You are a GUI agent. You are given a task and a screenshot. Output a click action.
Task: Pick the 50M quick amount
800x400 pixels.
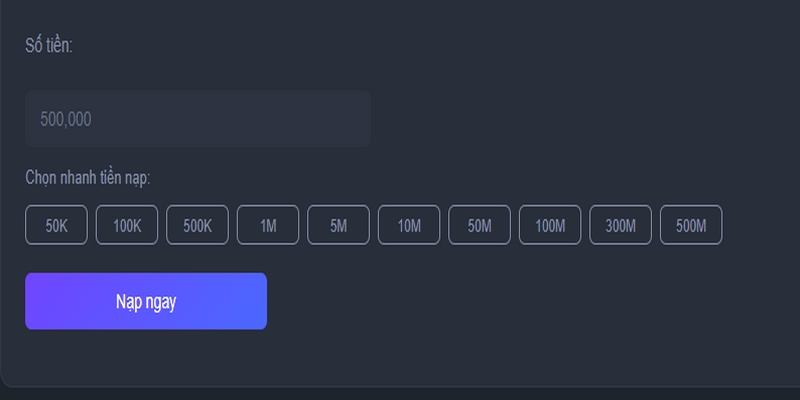(x=479, y=225)
